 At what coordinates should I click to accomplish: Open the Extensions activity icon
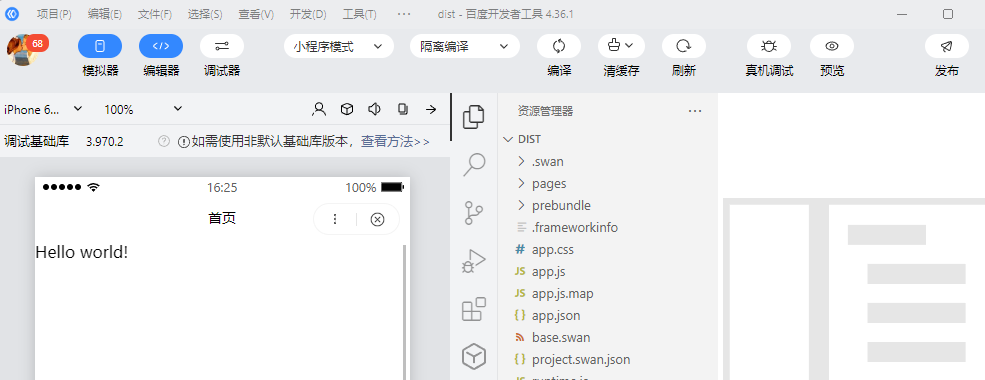[474, 309]
